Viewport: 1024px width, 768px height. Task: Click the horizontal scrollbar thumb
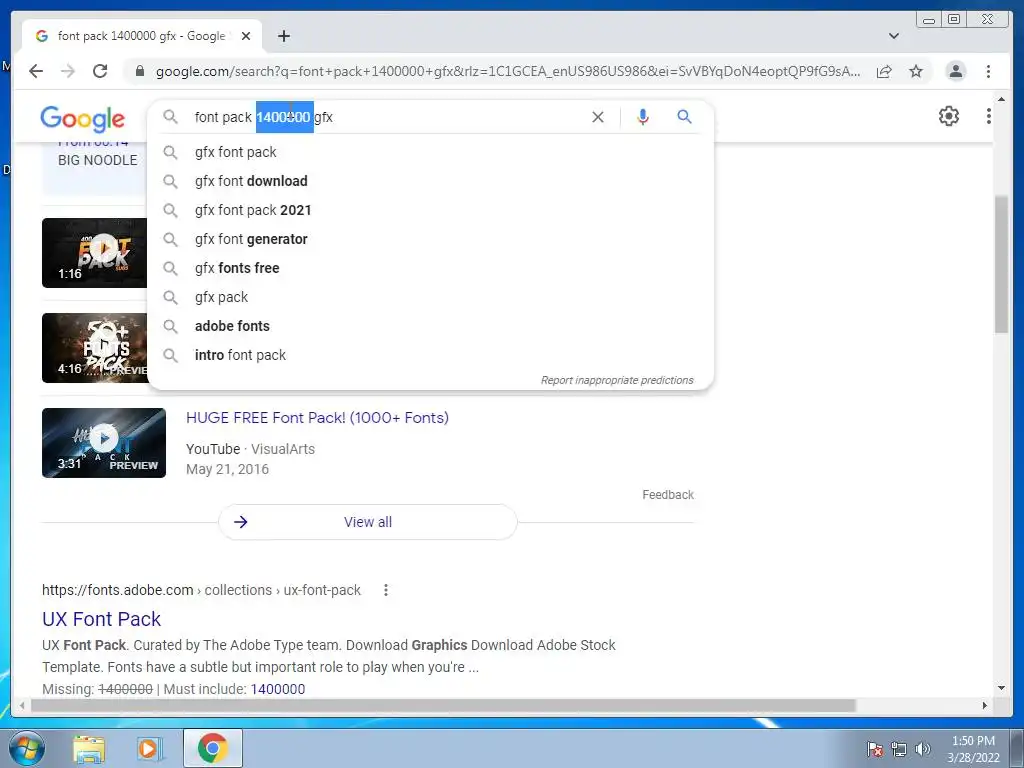(x=443, y=706)
